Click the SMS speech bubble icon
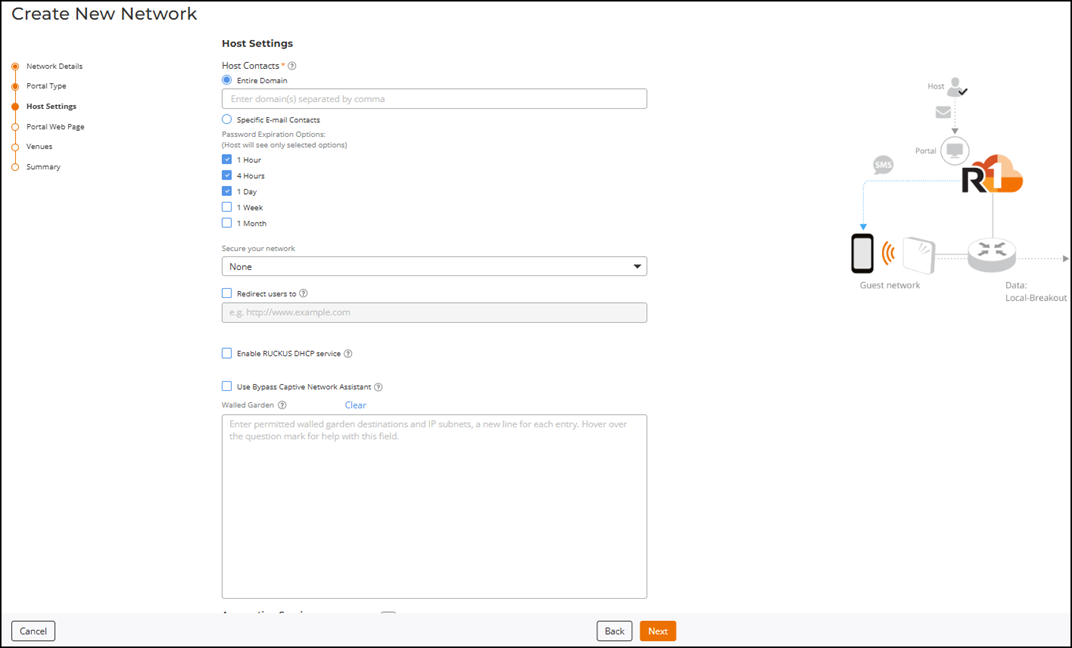This screenshot has height=648, width=1072. pos(883,165)
